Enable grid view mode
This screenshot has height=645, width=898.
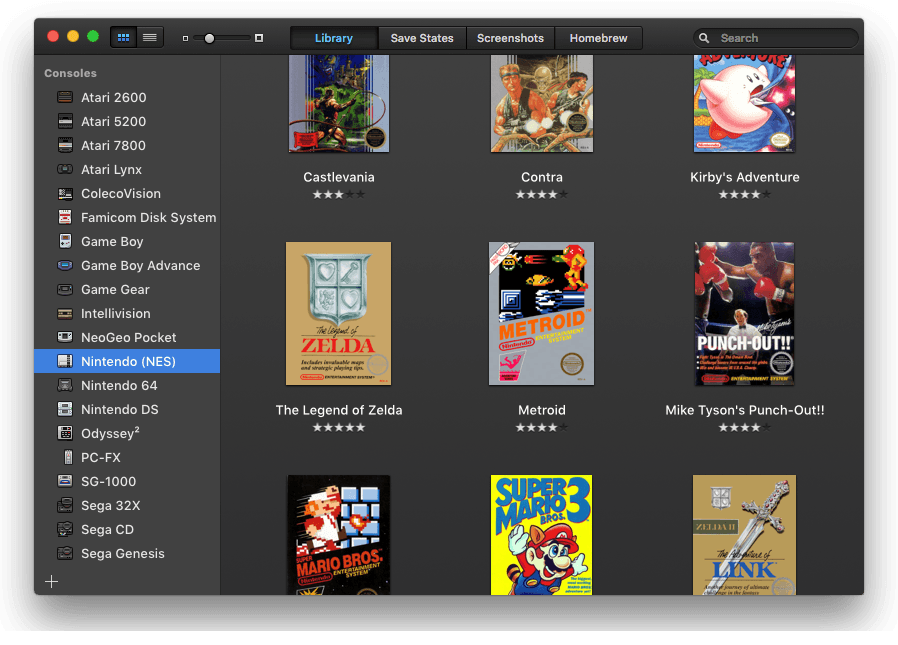pyautogui.click(x=123, y=36)
